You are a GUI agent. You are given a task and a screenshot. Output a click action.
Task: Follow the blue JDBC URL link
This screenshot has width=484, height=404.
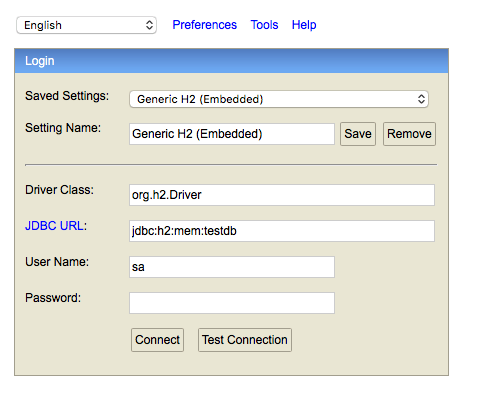coord(54,226)
